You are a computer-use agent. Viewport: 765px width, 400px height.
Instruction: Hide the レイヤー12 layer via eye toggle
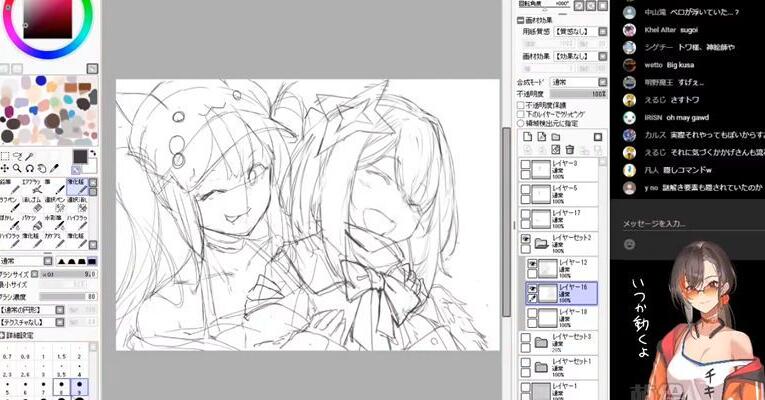(x=532, y=264)
